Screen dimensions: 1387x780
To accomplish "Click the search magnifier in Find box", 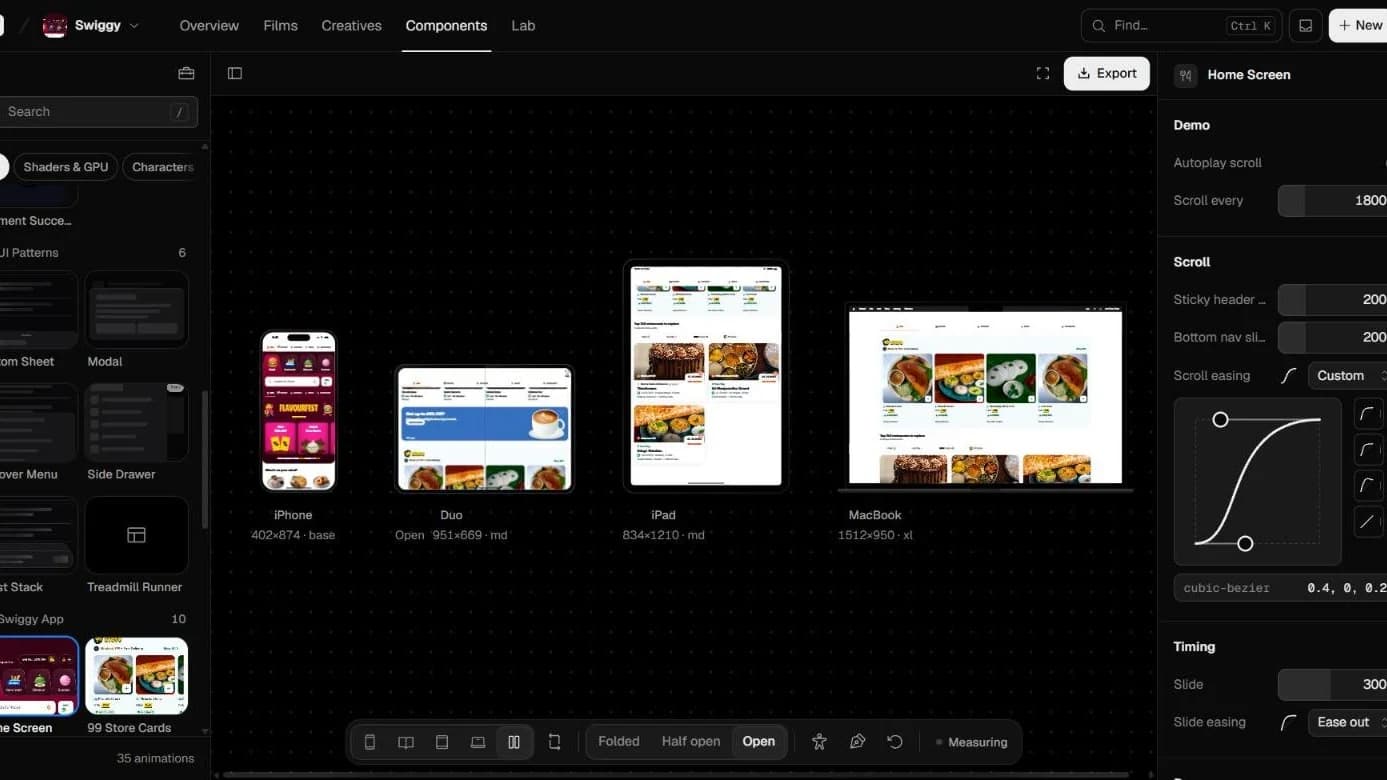I will (1099, 26).
